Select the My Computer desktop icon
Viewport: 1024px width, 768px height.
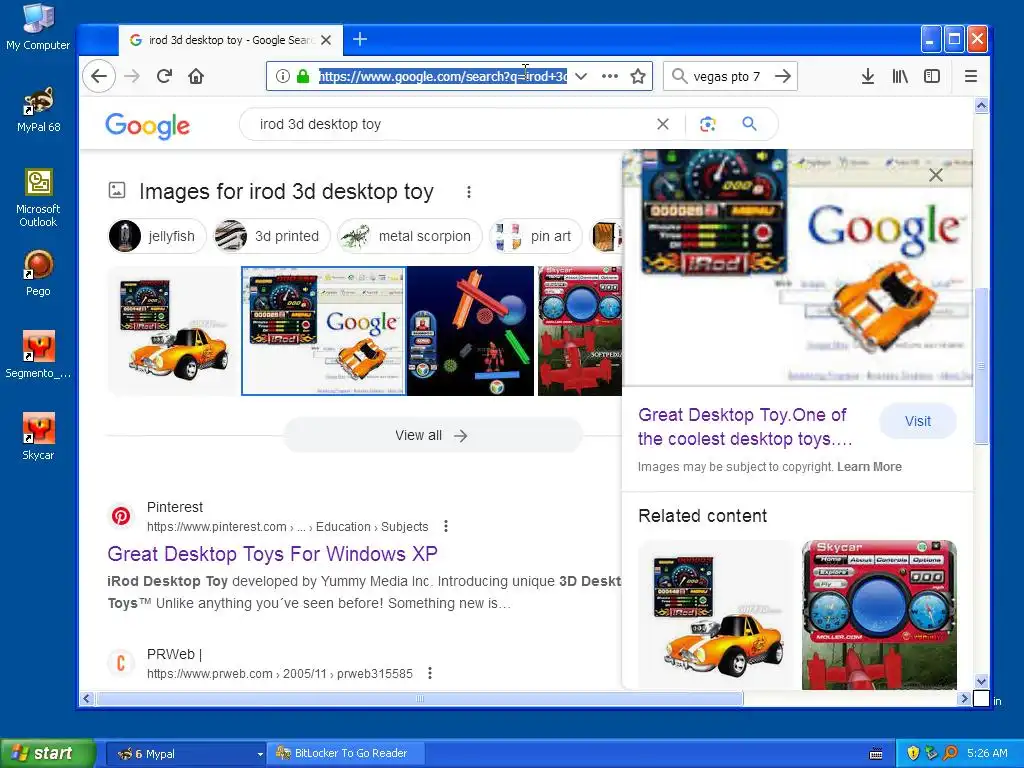coord(38,27)
